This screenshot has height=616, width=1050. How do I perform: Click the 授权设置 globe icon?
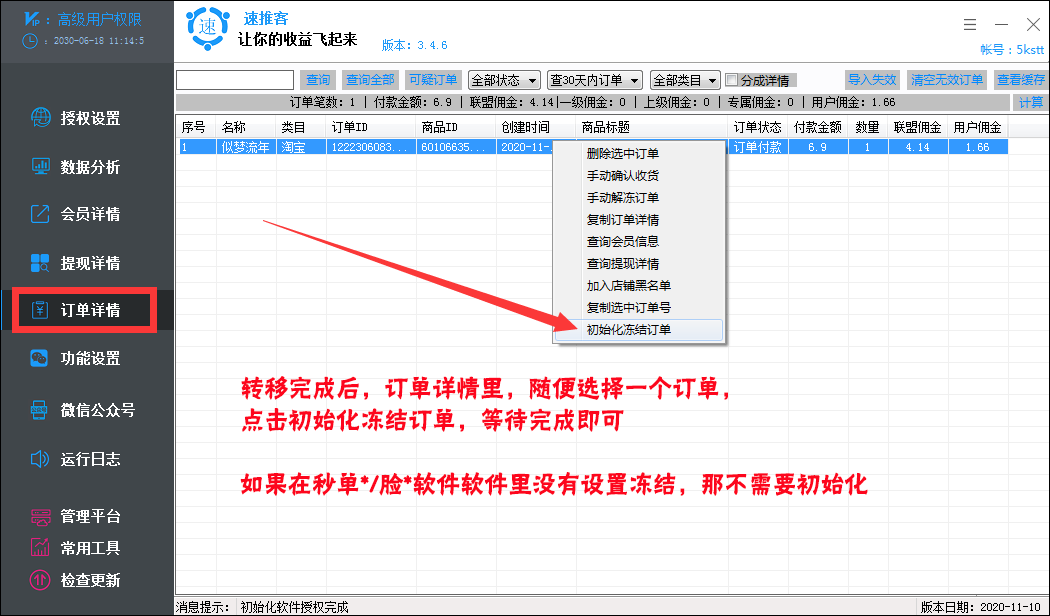[x=41, y=117]
